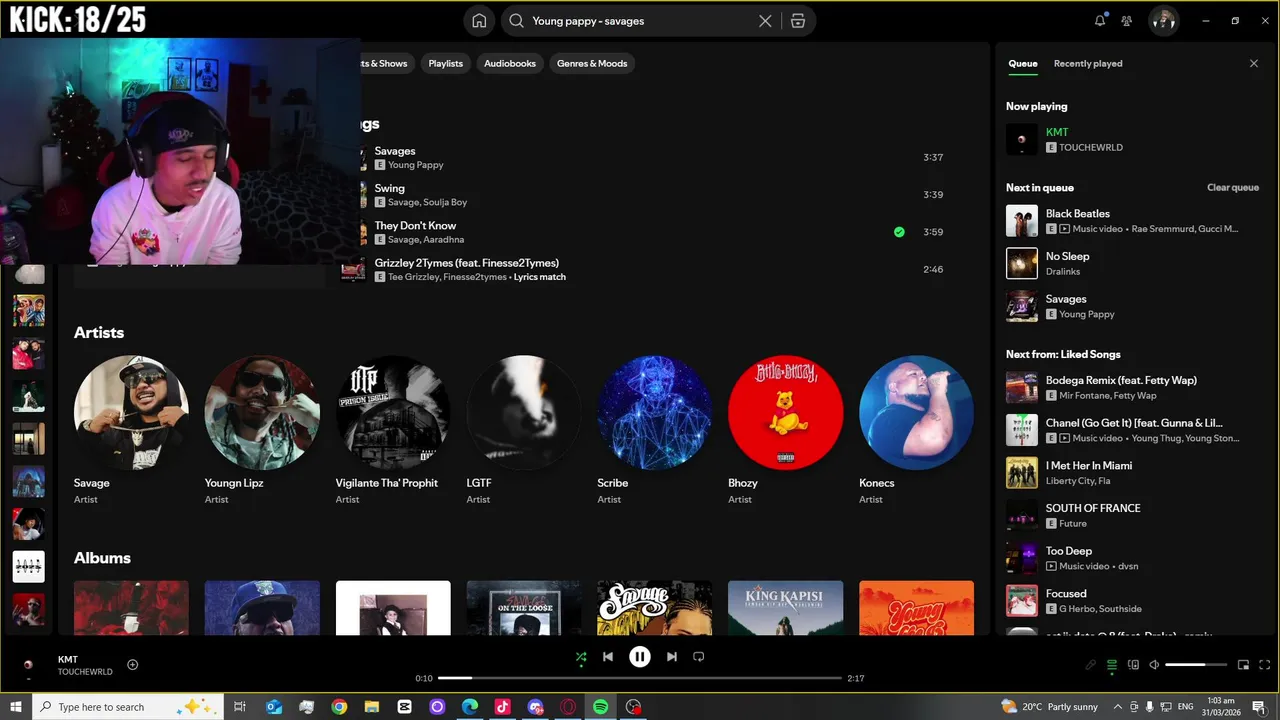Adjust the volume slider
The height and width of the screenshot is (720, 1280).
tap(1196, 665)
